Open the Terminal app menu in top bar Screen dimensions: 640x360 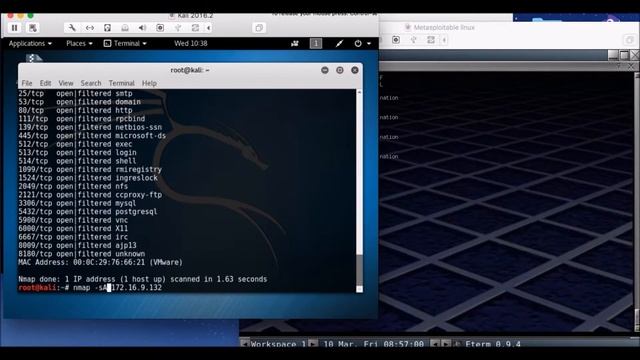click(125, 43)
